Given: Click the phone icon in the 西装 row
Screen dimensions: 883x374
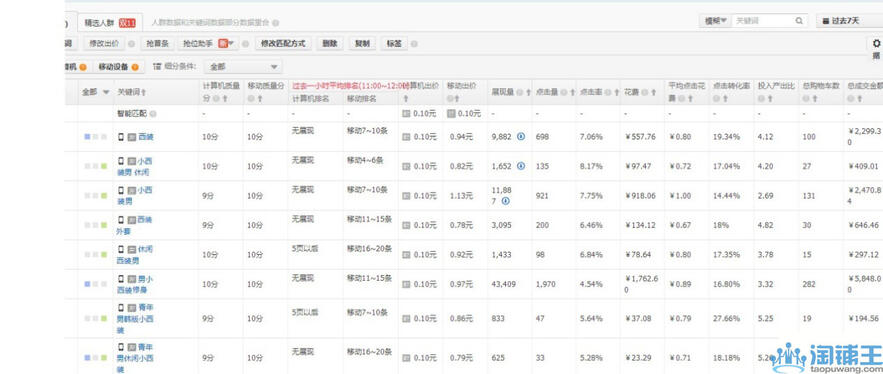Looking at the screenshot, I should pos(121,136).
